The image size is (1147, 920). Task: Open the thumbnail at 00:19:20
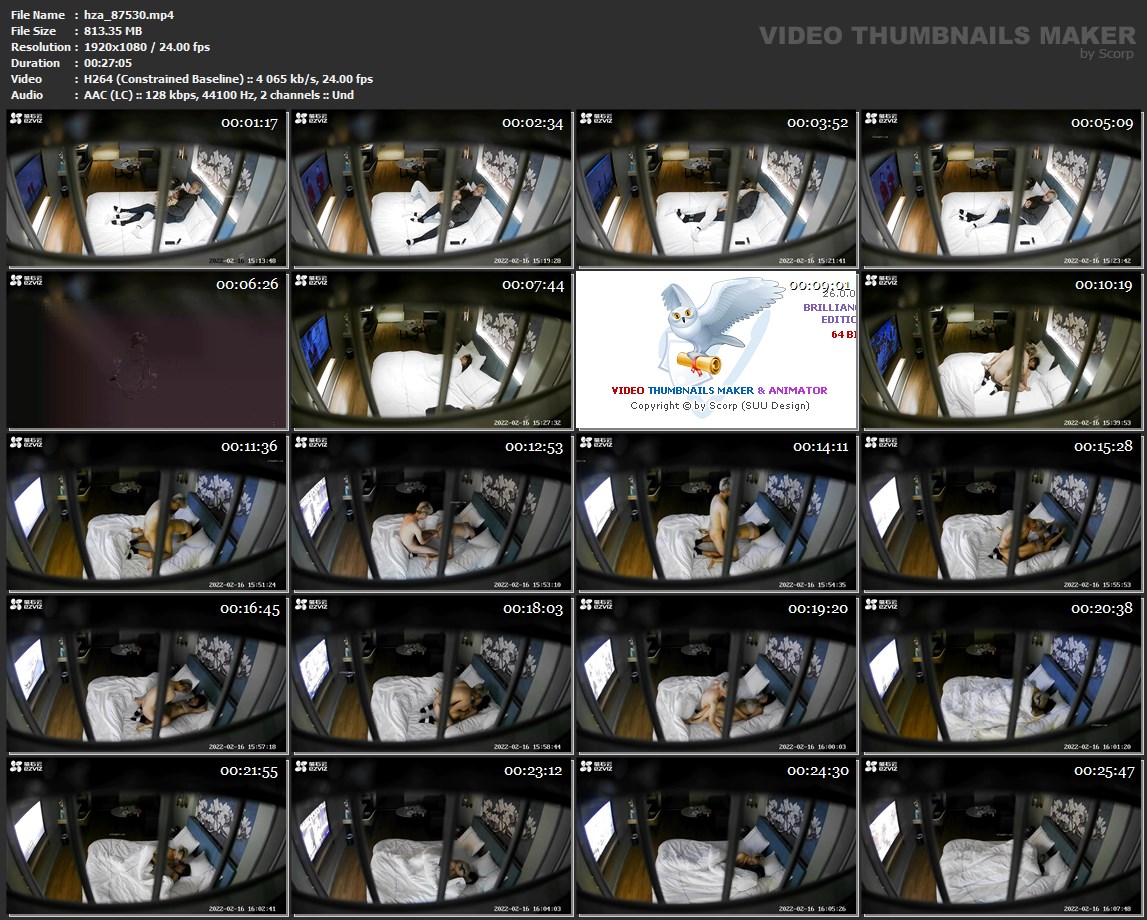point(716,676)
